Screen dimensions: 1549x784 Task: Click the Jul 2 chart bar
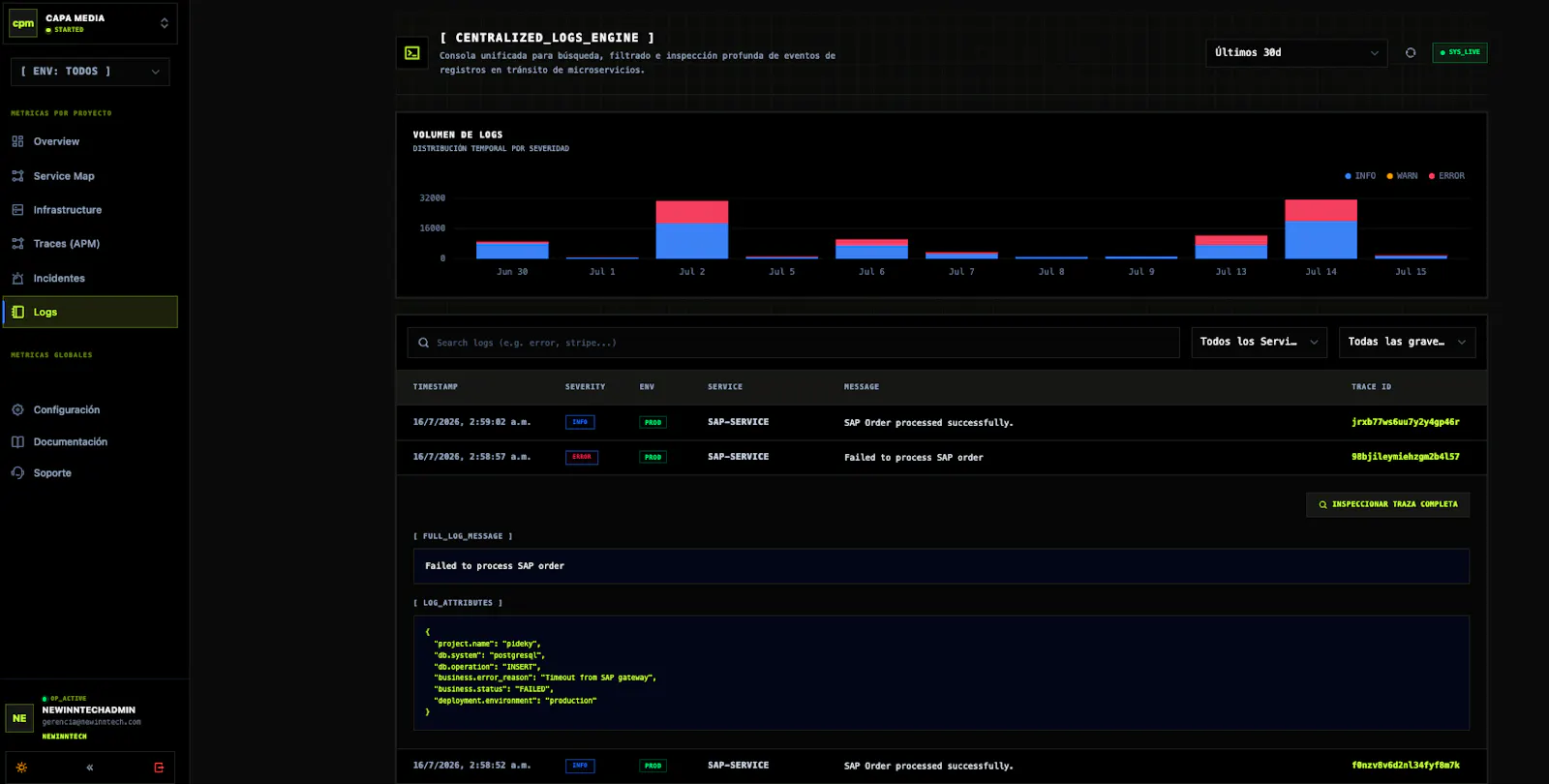[692, 229]
